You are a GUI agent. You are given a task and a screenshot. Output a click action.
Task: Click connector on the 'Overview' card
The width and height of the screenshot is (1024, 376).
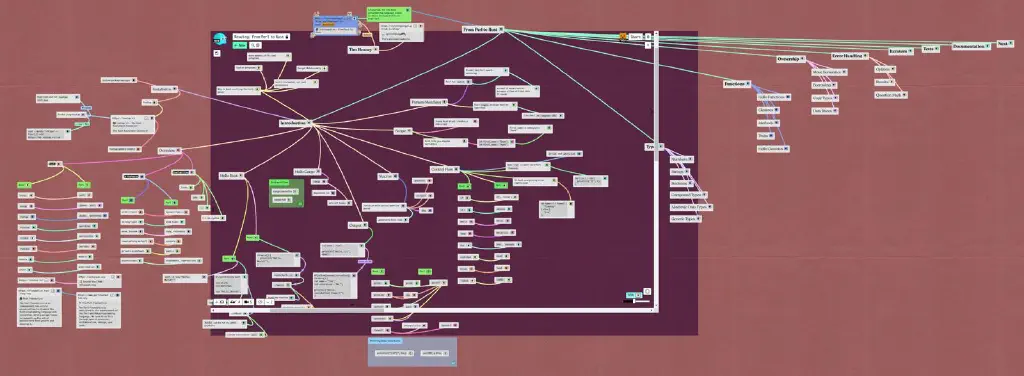click(179, 150)
